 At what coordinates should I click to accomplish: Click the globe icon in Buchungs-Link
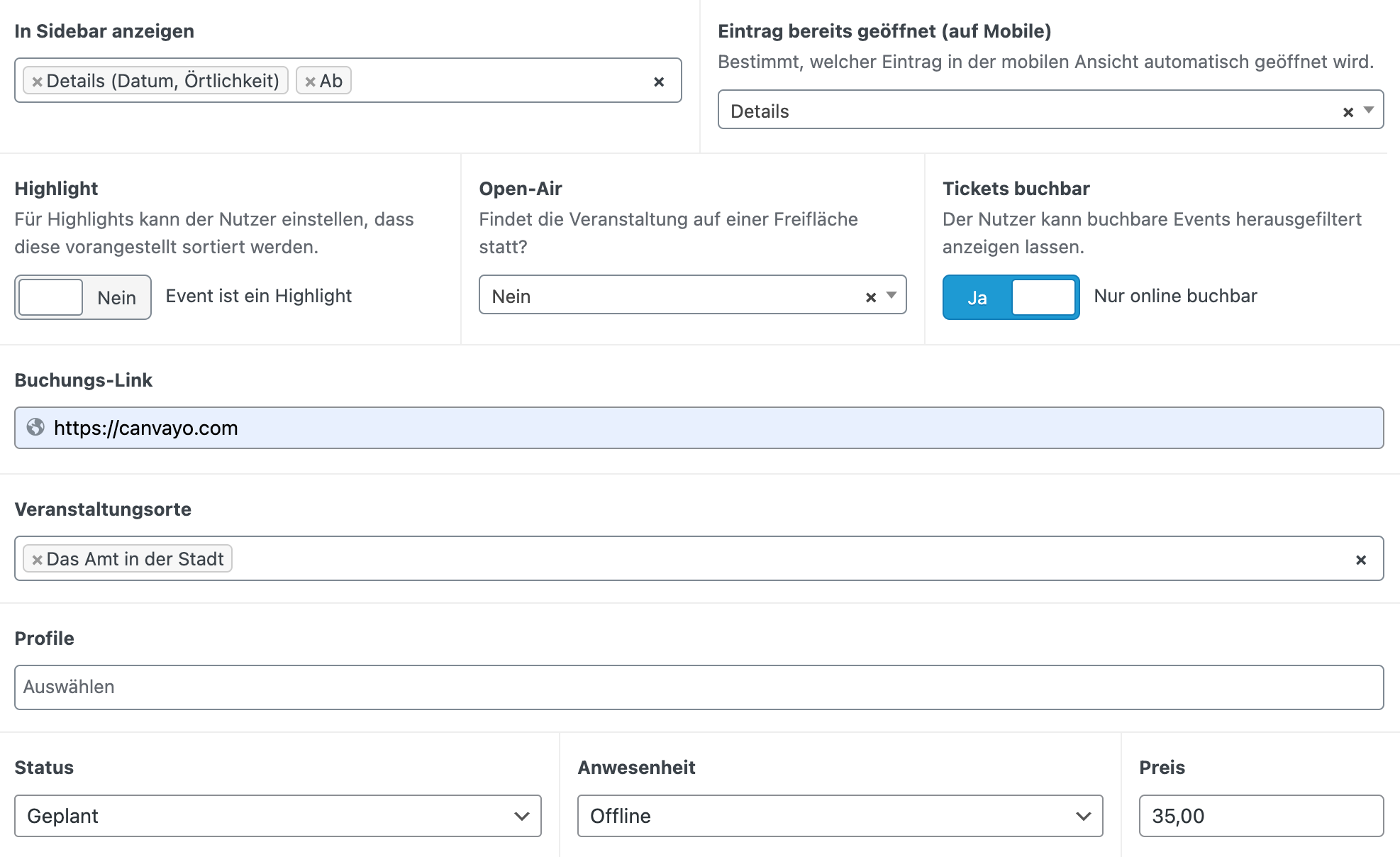pyautogui.click(x=35, y=427)
